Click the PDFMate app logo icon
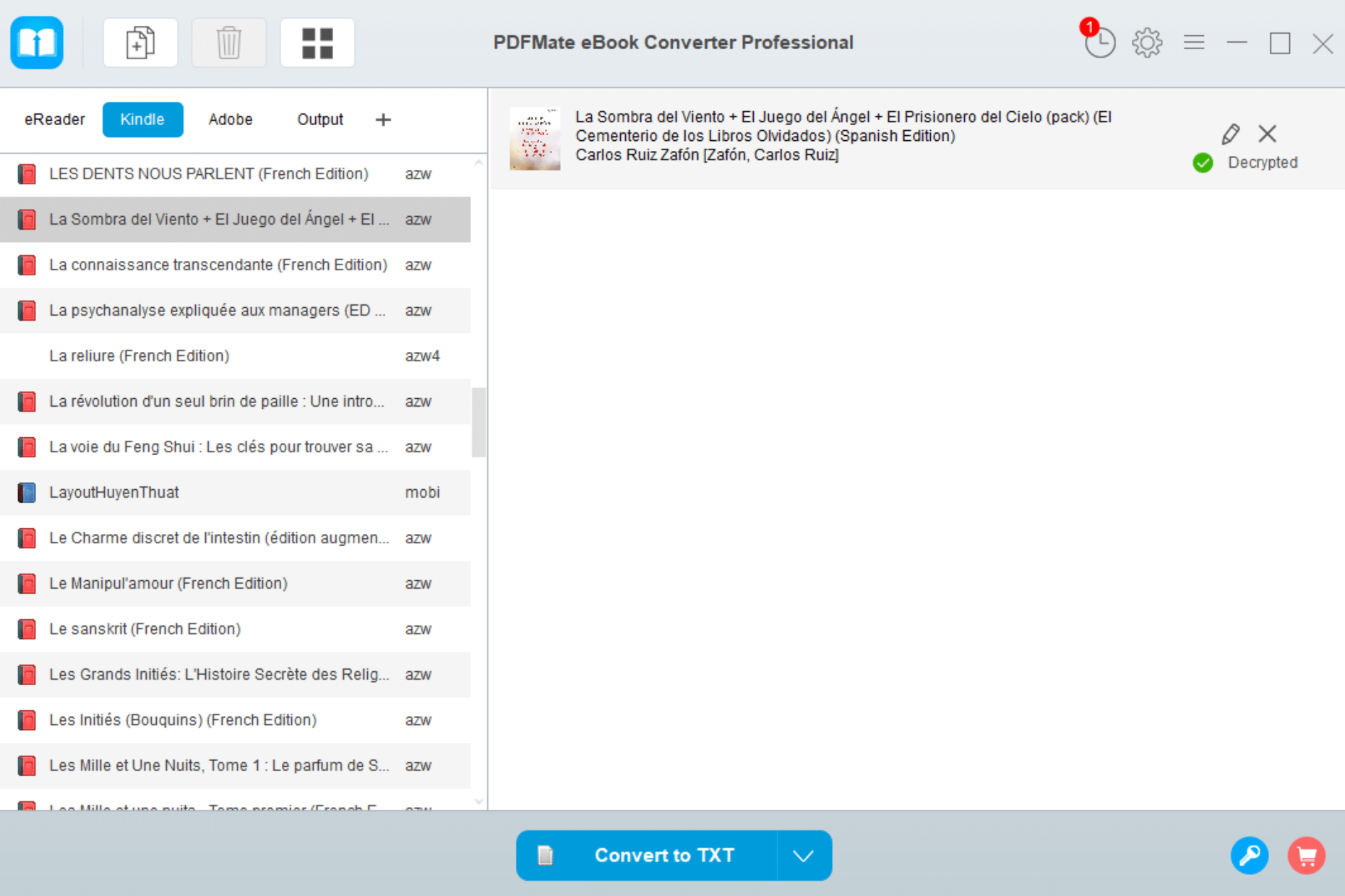 (37, 43)
